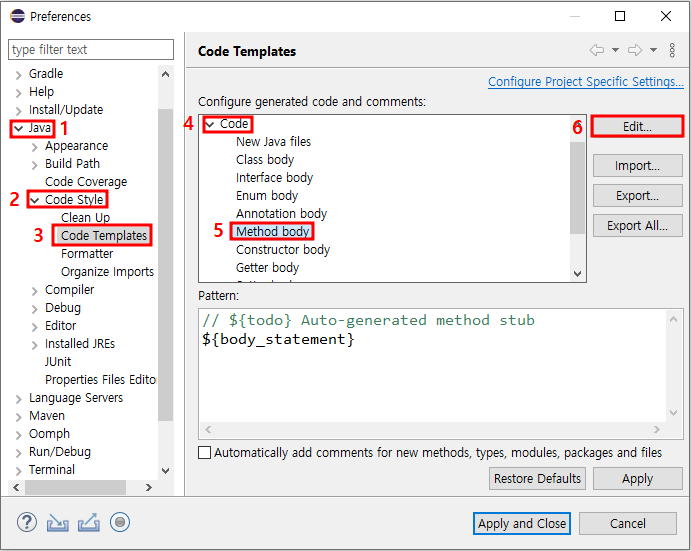Select Clean Up preference page
The image size is (691, 551).
pos(85,217)
